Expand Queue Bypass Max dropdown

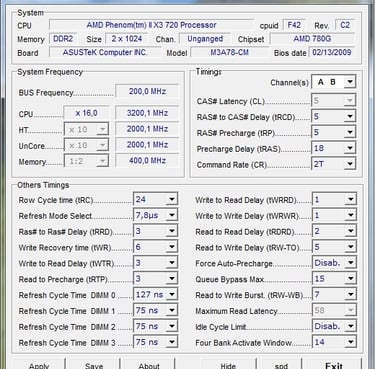pyautogui.click(x=334, y=279)
